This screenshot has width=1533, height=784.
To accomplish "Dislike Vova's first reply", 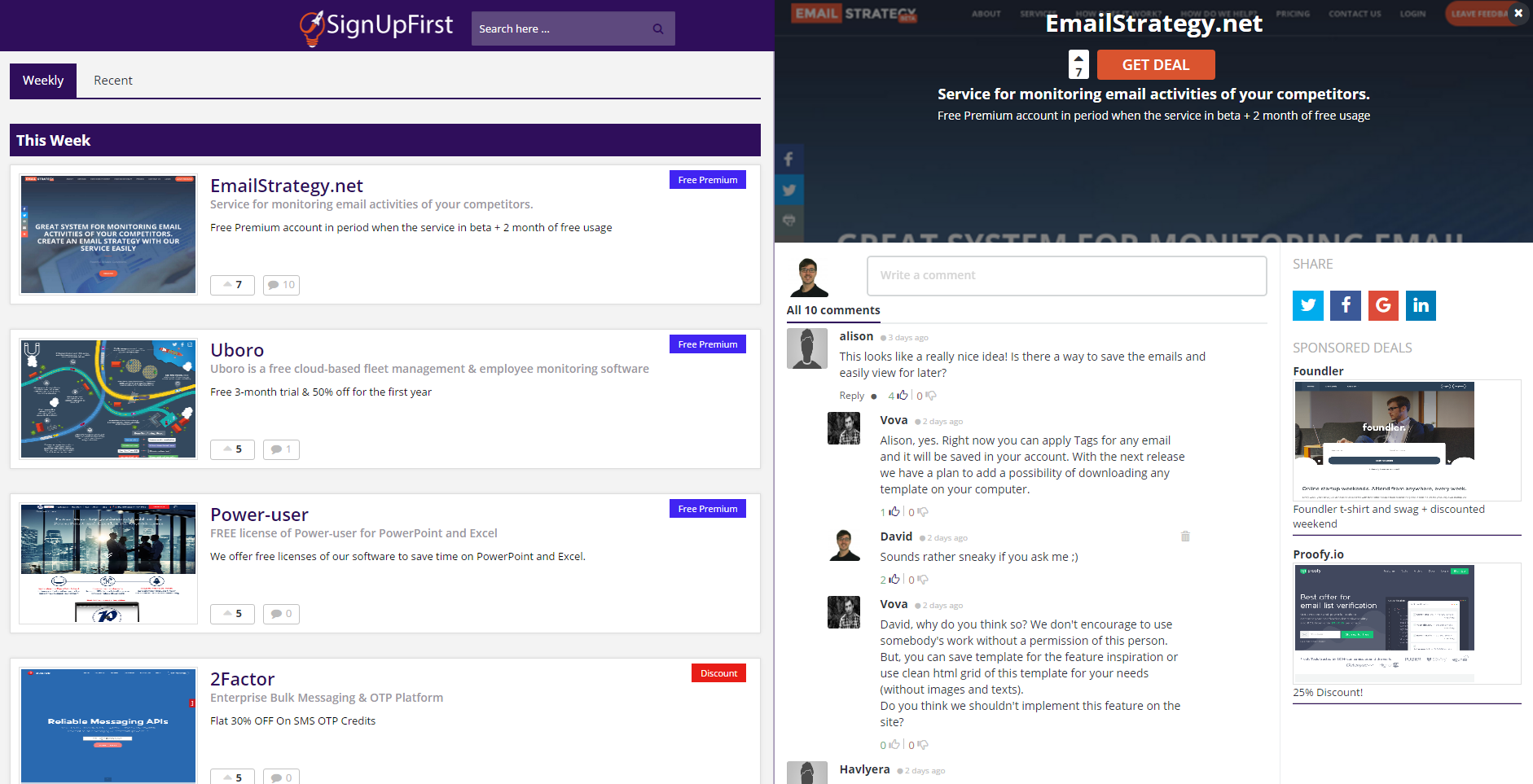I will click(923, 512).
